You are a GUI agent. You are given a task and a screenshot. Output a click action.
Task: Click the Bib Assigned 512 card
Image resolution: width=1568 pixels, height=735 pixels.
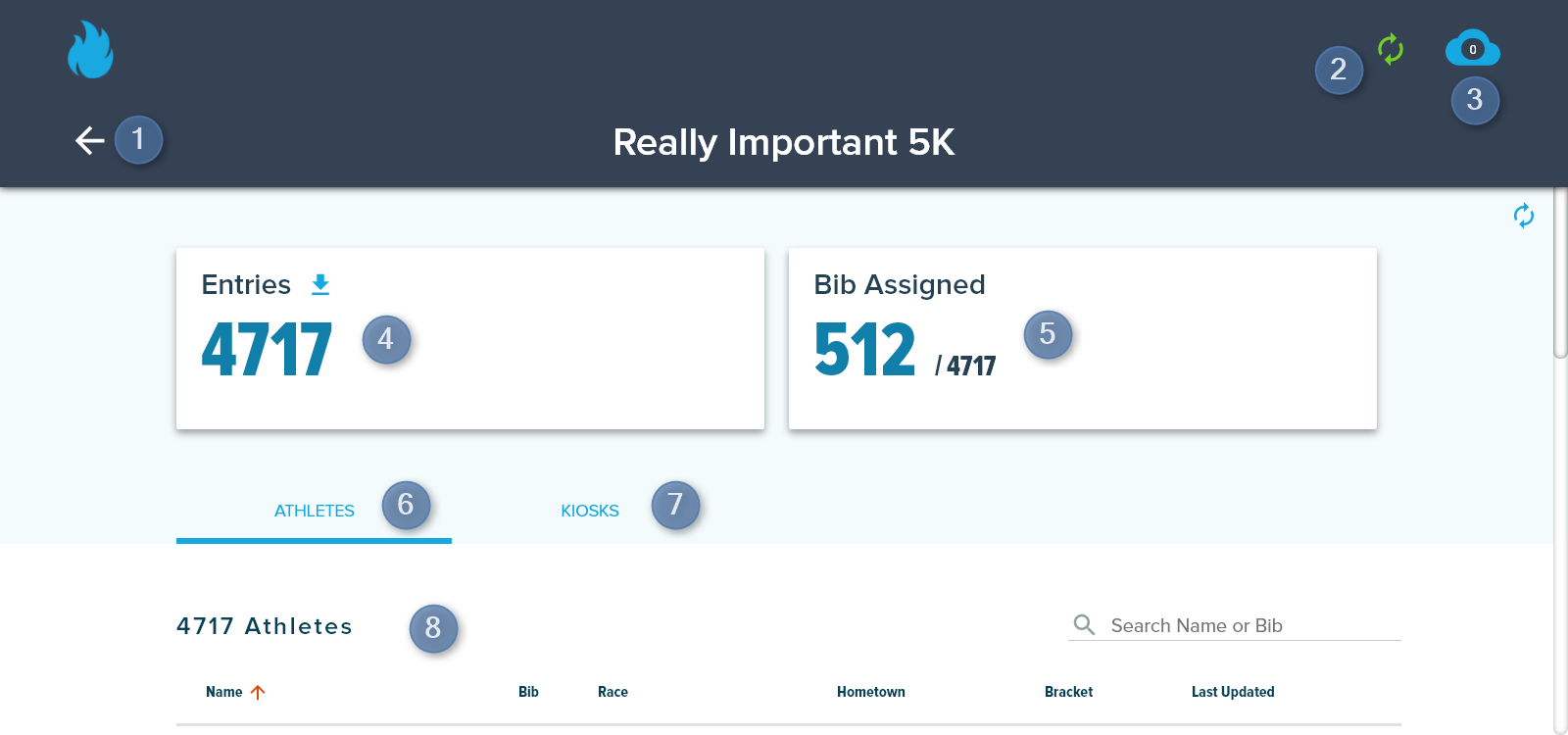[x=1083, y=338]
